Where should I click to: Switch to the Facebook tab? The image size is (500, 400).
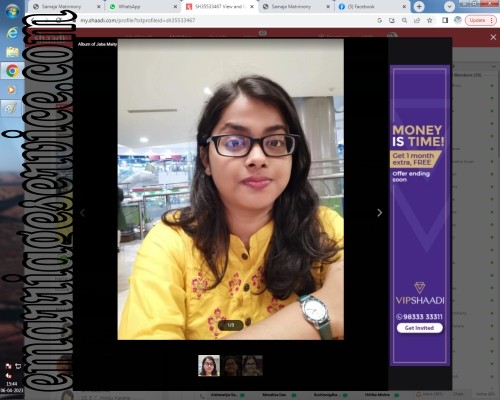372,6
